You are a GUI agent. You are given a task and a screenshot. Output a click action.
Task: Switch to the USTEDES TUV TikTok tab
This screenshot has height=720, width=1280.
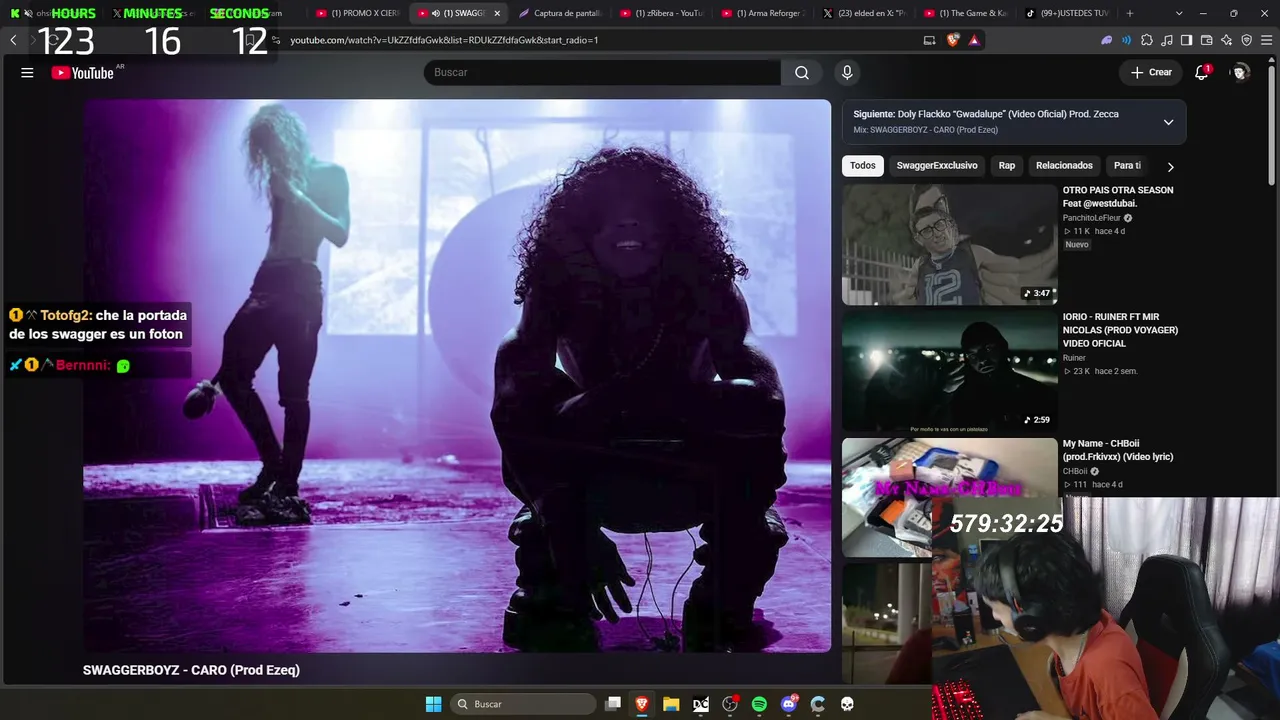coord(1067,13)
